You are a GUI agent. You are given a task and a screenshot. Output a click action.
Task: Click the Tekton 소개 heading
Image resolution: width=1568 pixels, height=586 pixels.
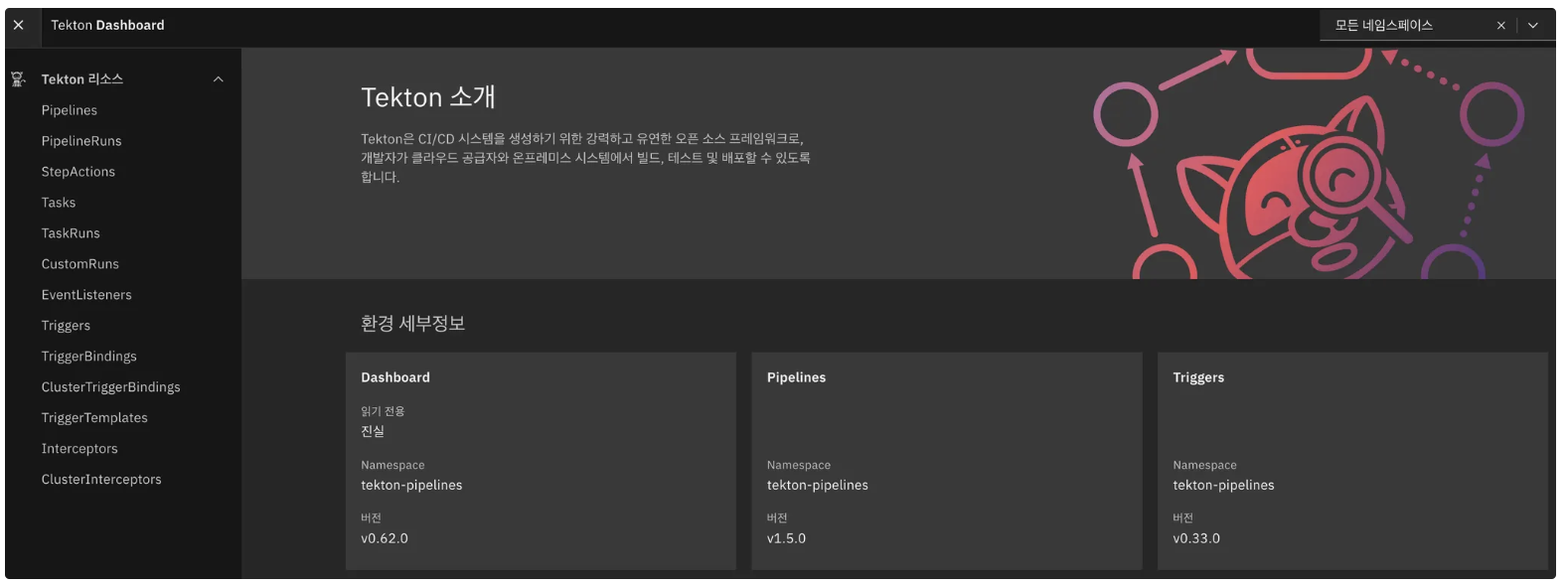pos(428,97)
